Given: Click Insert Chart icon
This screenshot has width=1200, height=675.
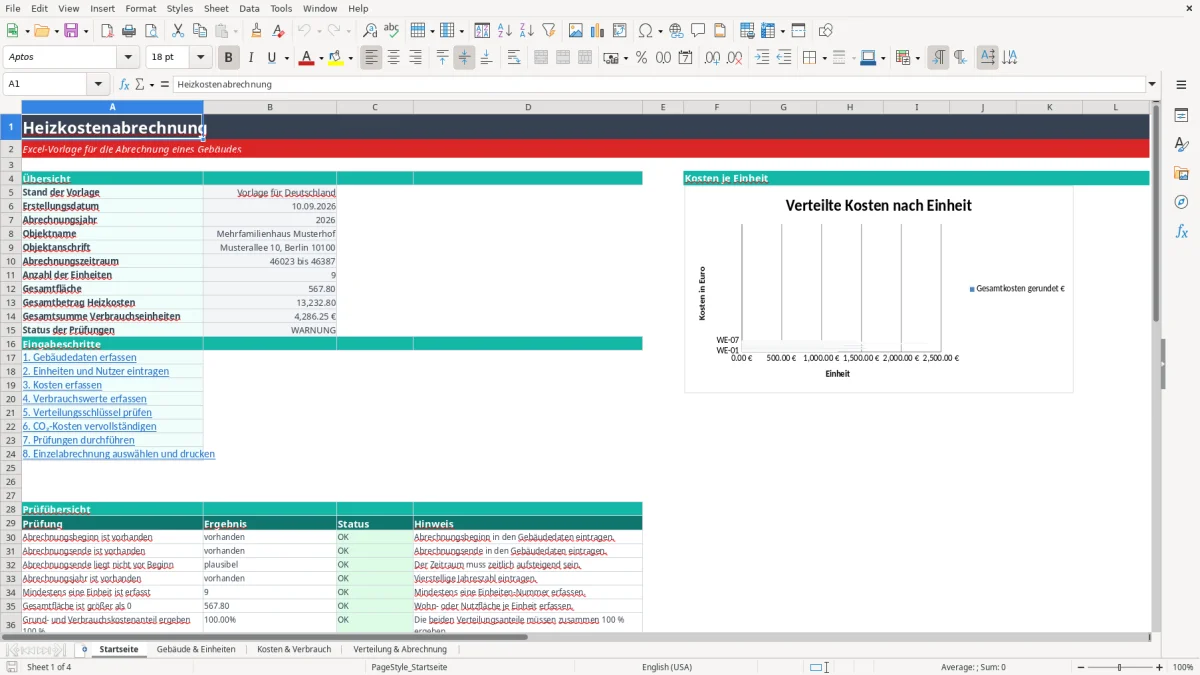Looking at the screenshot, I should click(x=598, y=31).
